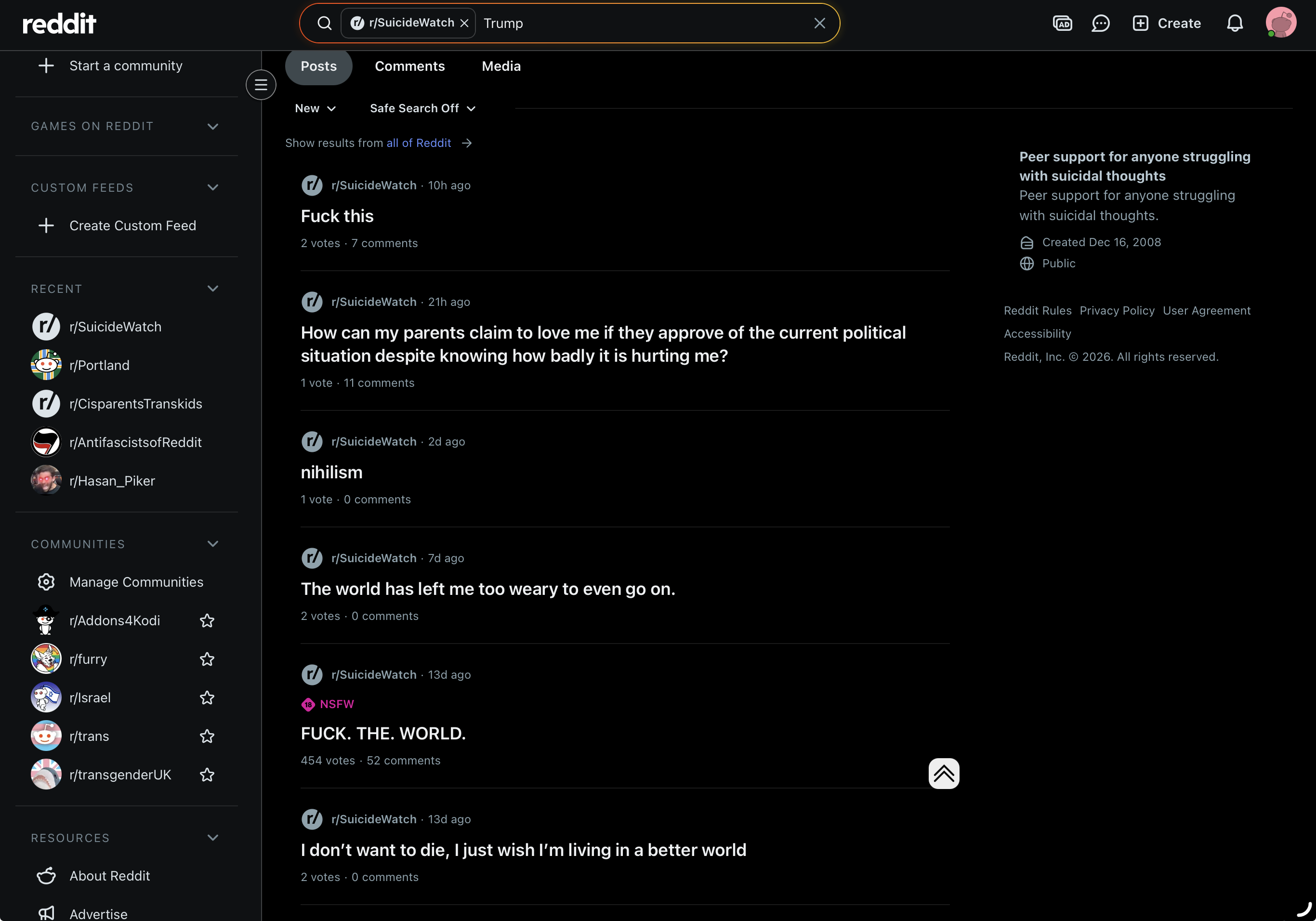Star the r/Israel community
The width and height of the screenshot is (1316, 921).
[207, 697]
